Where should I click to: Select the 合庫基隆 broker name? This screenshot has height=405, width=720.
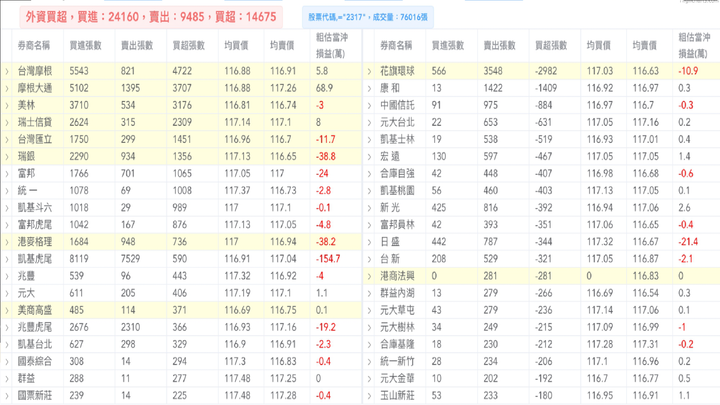[397, 344]
